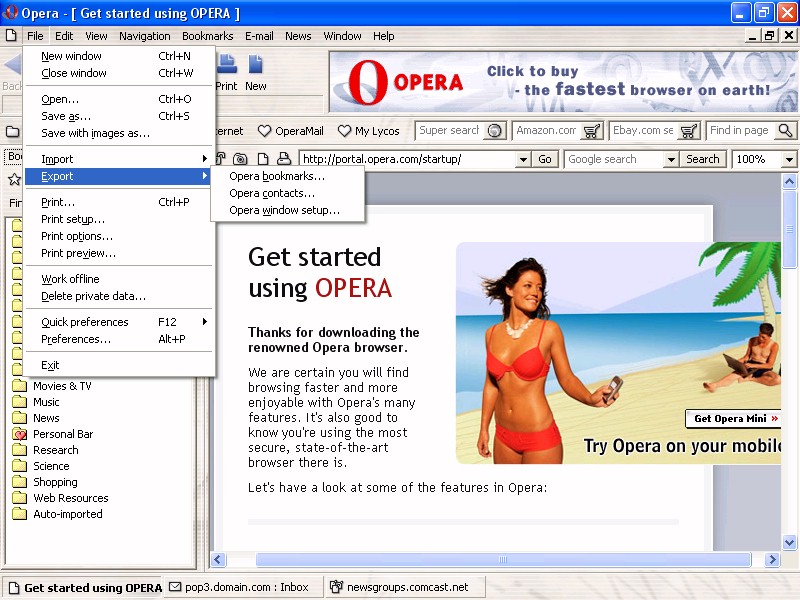Select Exit in File menu
The height and width of the screenshot is (600, 800).
[x=119, y=365]
